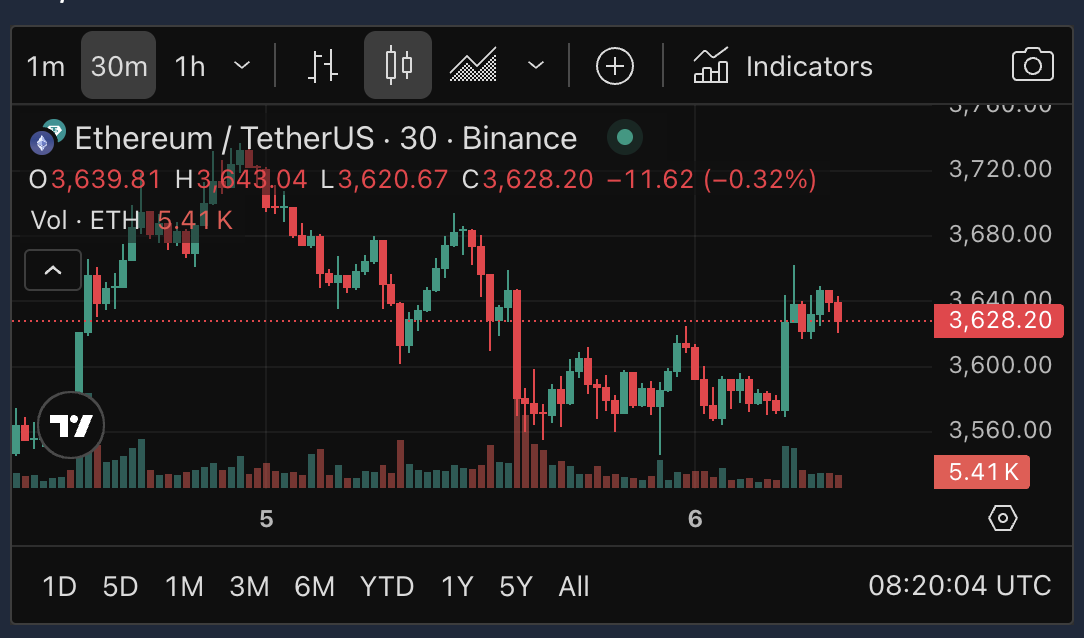Image resolution: width=1084 pixels, height=638 pixels.
Task: Select the 5D date range
Action: coord(120,586)
